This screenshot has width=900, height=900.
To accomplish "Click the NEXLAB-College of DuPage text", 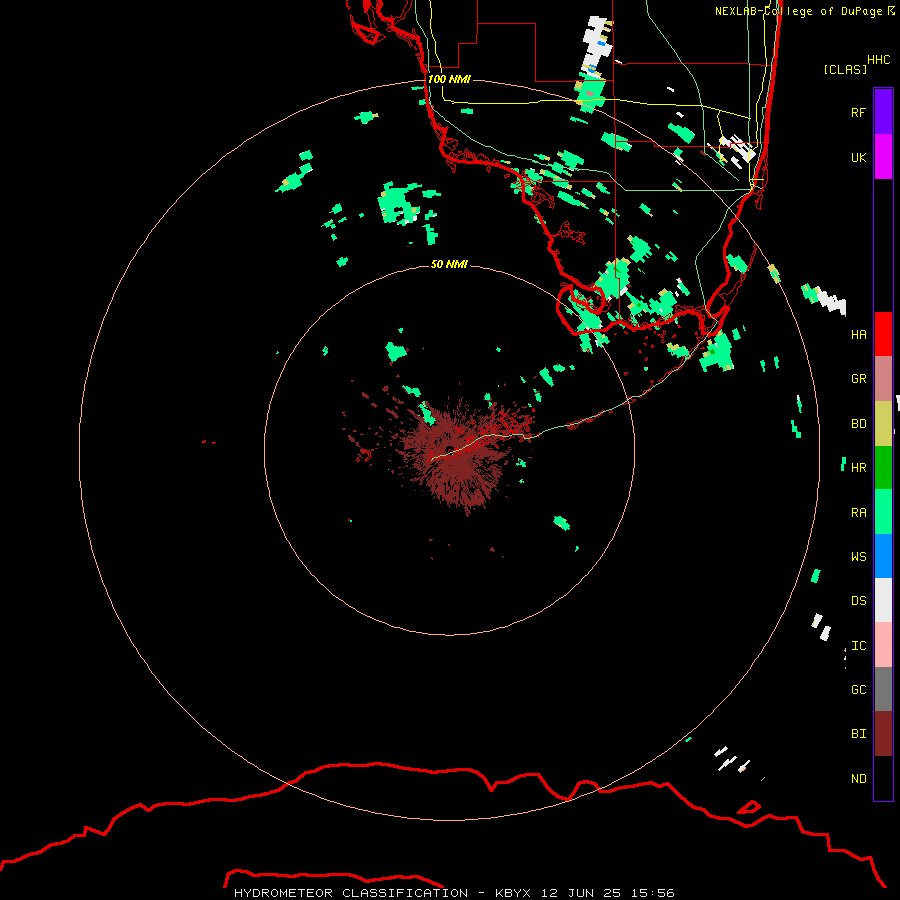I will 798,11.
